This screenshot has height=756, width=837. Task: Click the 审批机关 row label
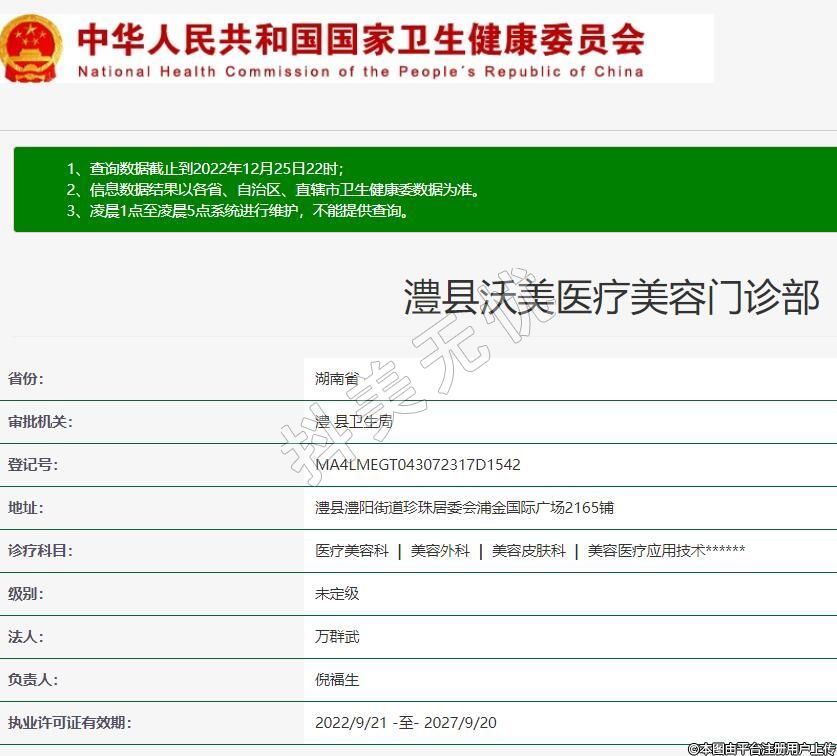(40, 422)
